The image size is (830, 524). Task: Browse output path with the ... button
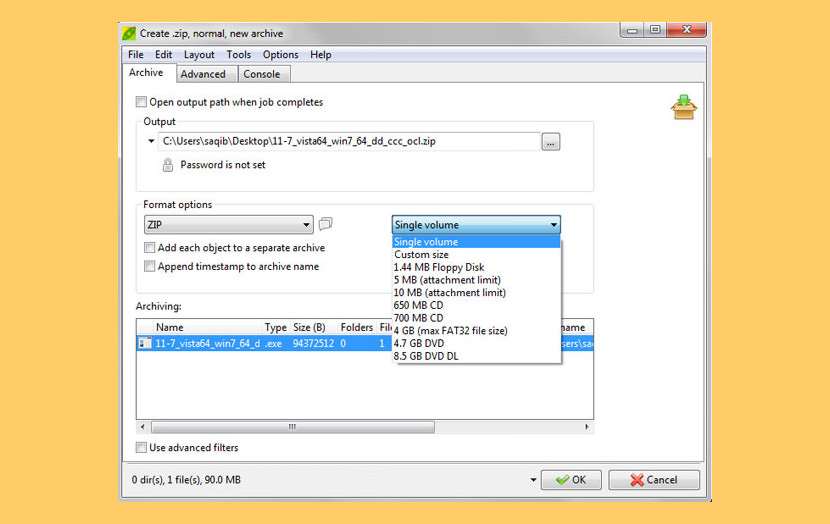(x=551, y=142)
